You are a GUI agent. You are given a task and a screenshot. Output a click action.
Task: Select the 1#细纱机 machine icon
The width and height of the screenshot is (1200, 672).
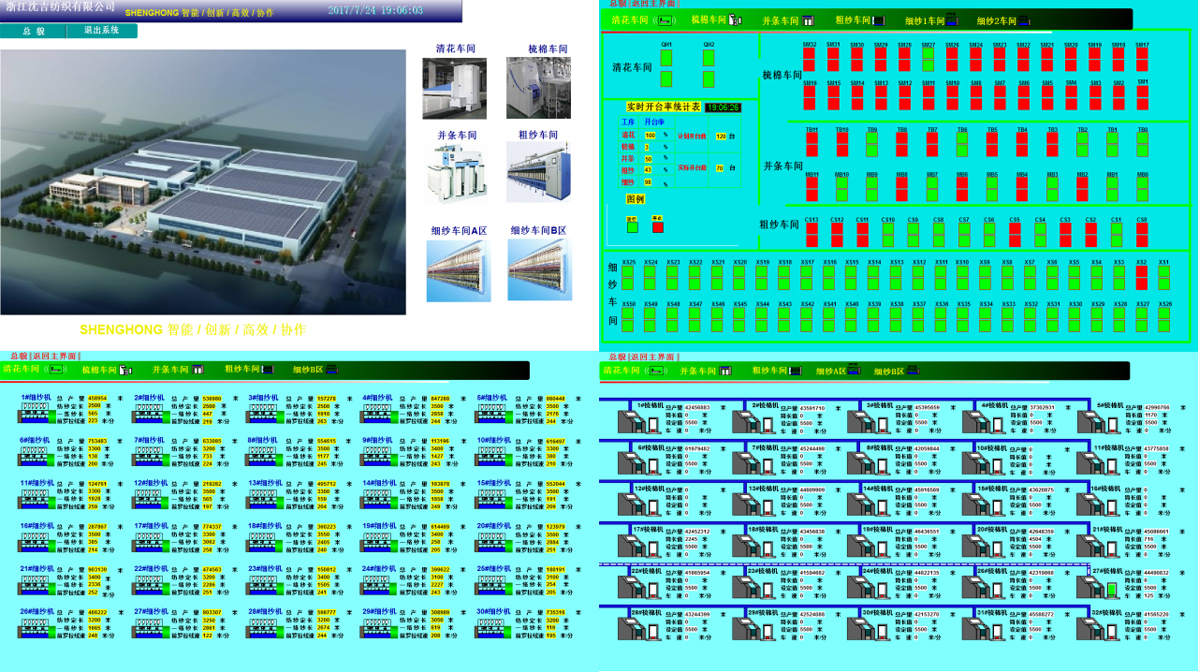36,414
